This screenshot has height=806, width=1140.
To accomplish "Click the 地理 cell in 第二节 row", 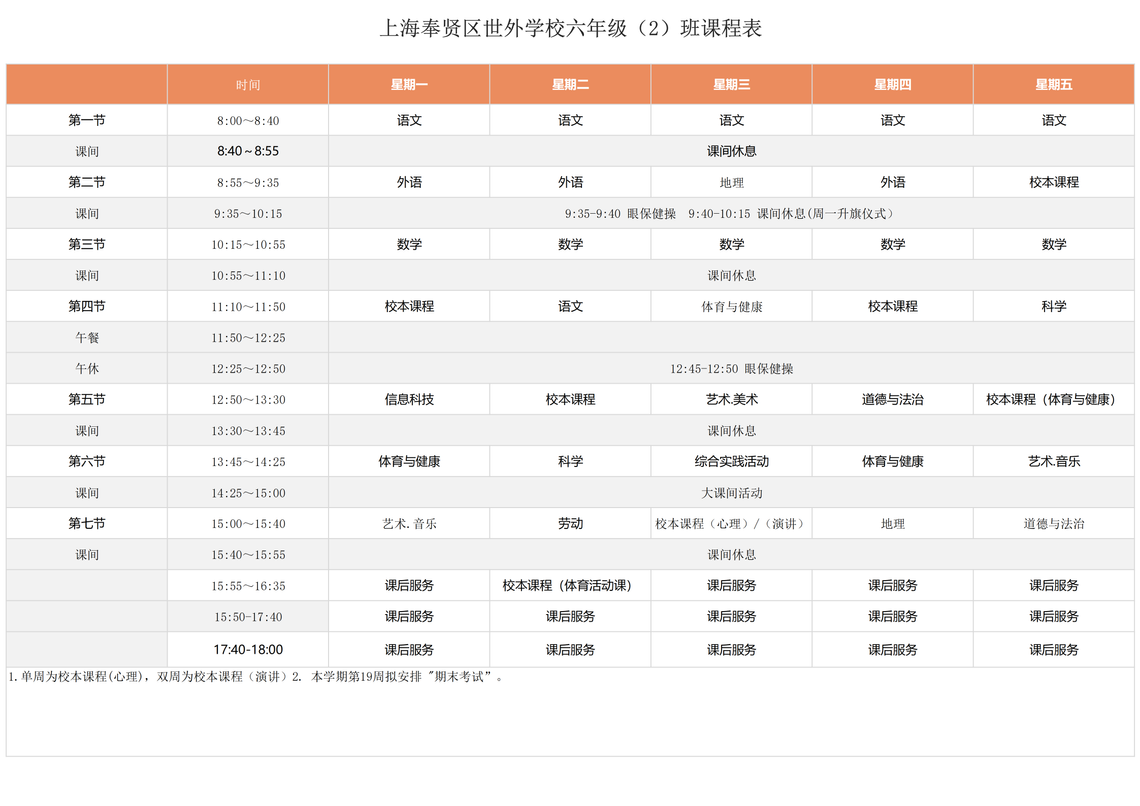I will pyautogui.click(x=731, y=182).
